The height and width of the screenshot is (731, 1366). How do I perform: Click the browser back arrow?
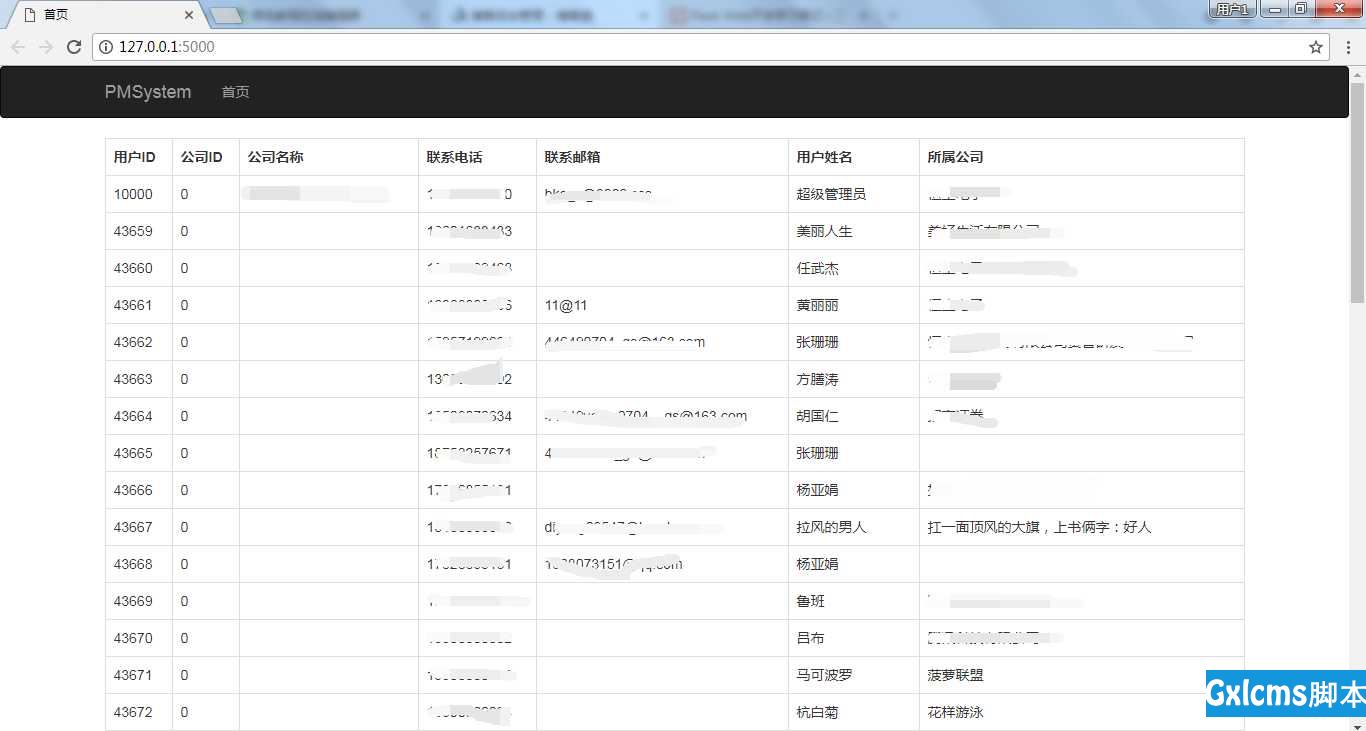(18, 47)
